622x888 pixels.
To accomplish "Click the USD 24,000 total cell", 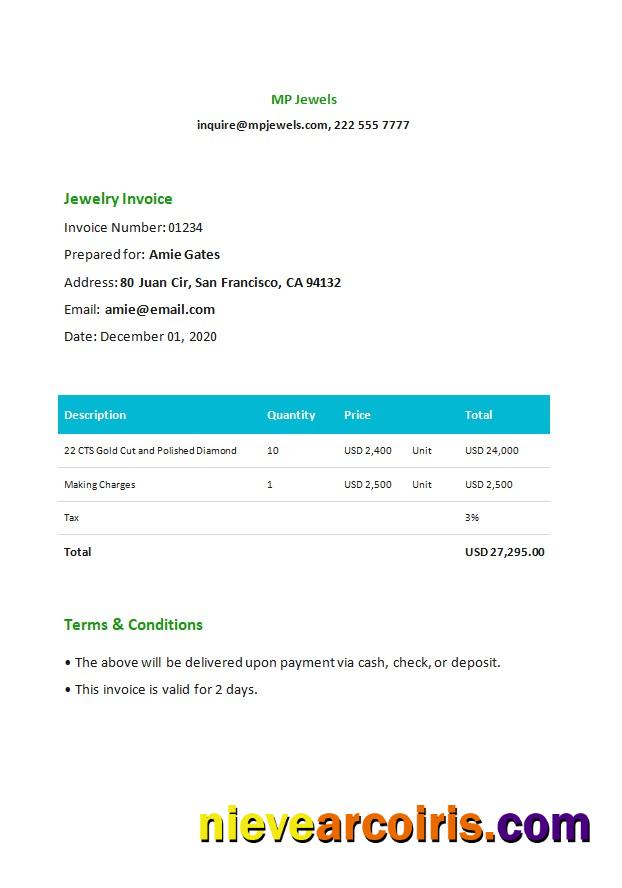I will coord(492,451).
